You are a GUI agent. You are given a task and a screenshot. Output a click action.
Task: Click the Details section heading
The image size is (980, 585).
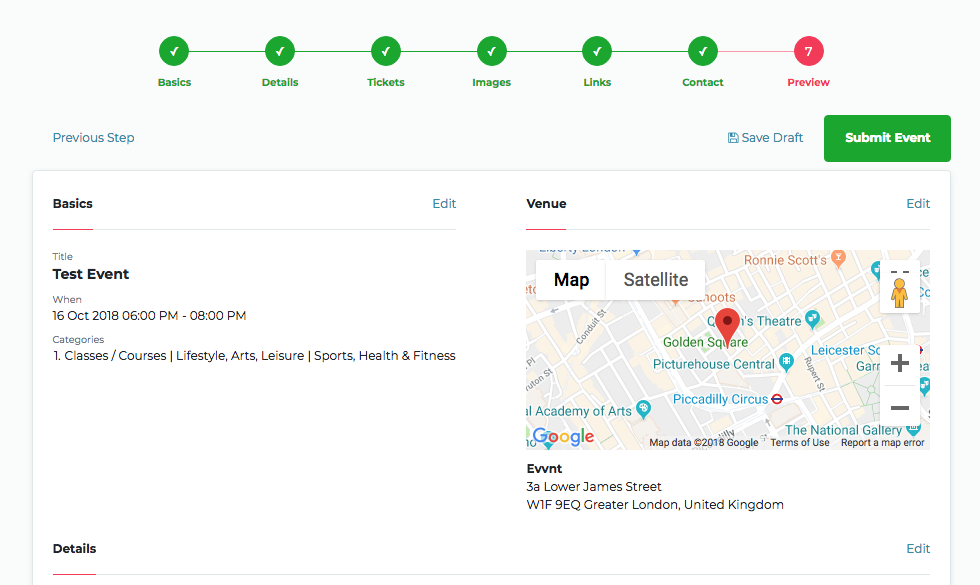tap(74, 549)
